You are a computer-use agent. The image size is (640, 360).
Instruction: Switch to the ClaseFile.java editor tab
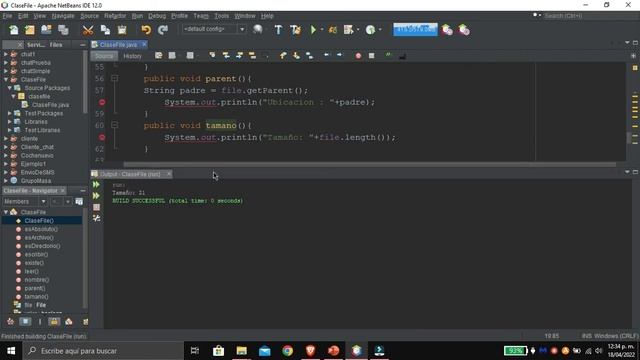click(x=118, y=44)
